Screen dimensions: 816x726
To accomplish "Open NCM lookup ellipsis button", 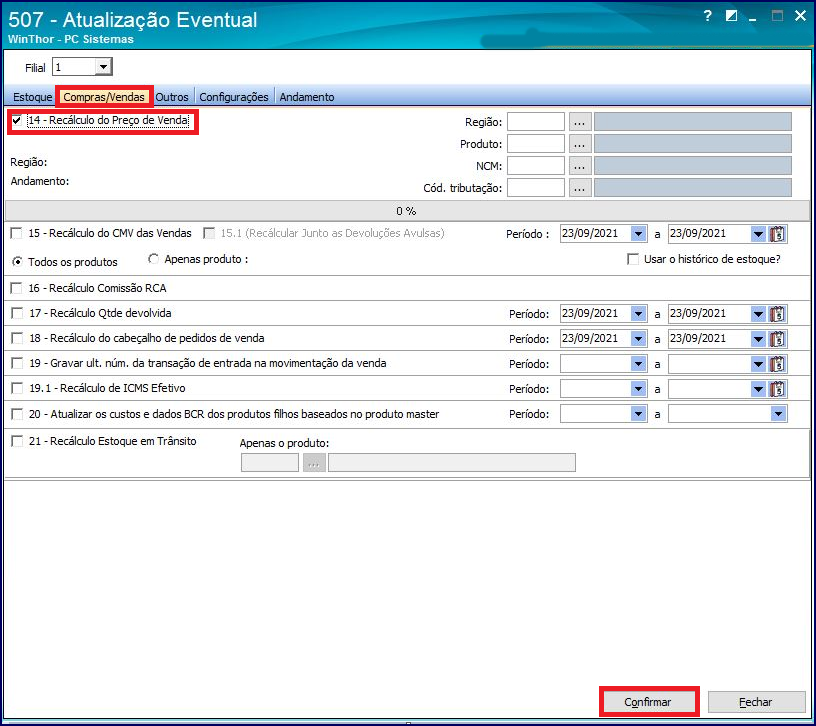I will pyautogui.click(x=580, y=166).
